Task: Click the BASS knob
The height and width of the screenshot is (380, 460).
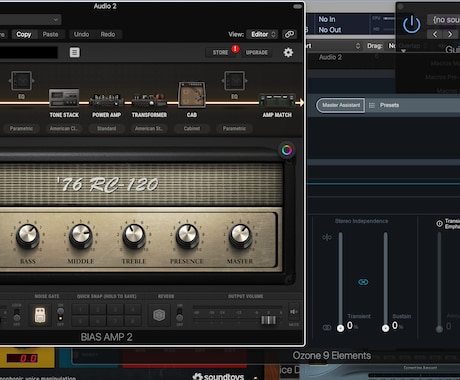Action: click(x=28, y=235)
